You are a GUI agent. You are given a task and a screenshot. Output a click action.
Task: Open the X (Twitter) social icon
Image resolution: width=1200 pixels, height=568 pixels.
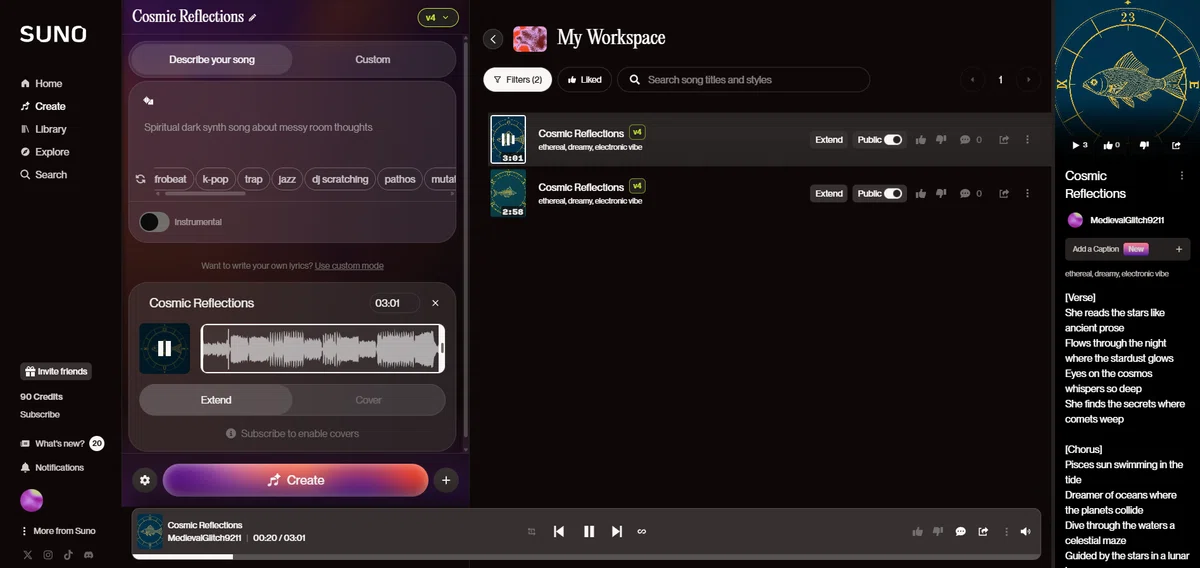click(x=27, y=554)
